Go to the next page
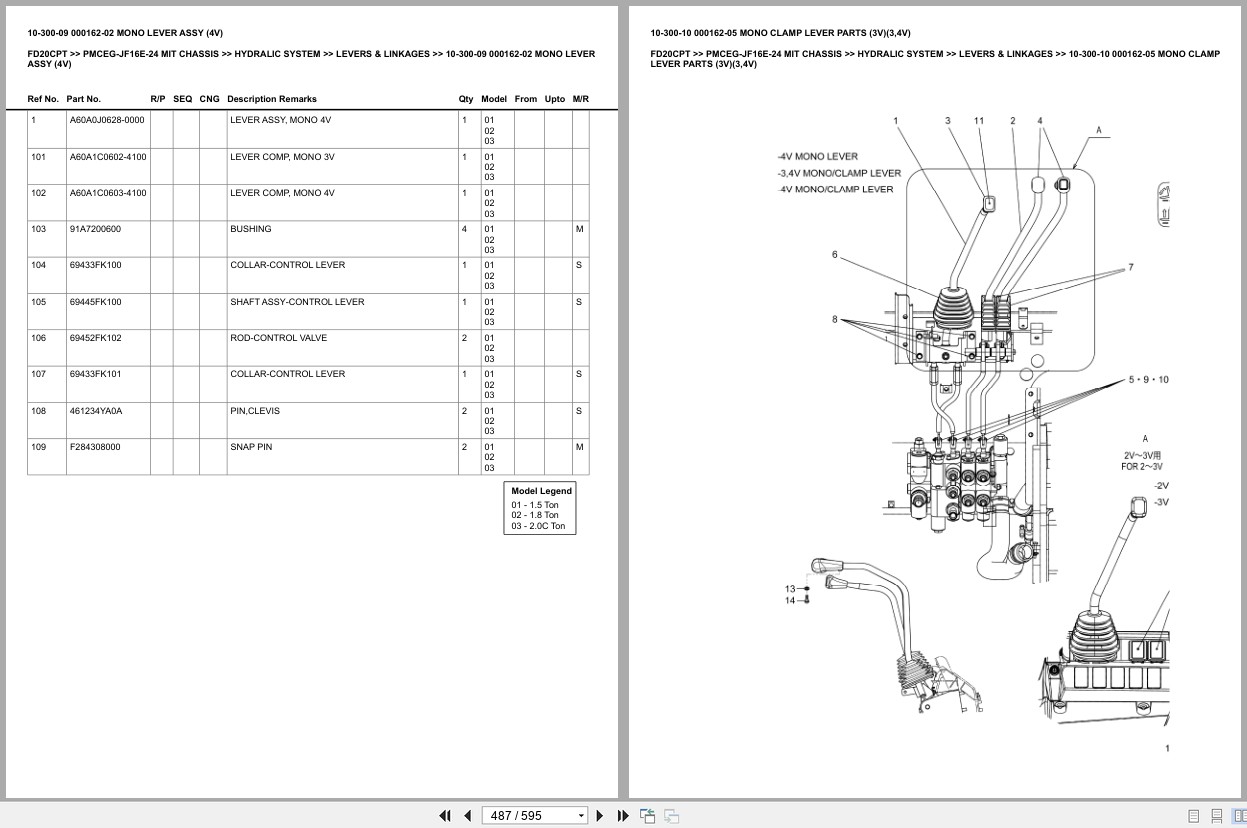 pos(600,815)
